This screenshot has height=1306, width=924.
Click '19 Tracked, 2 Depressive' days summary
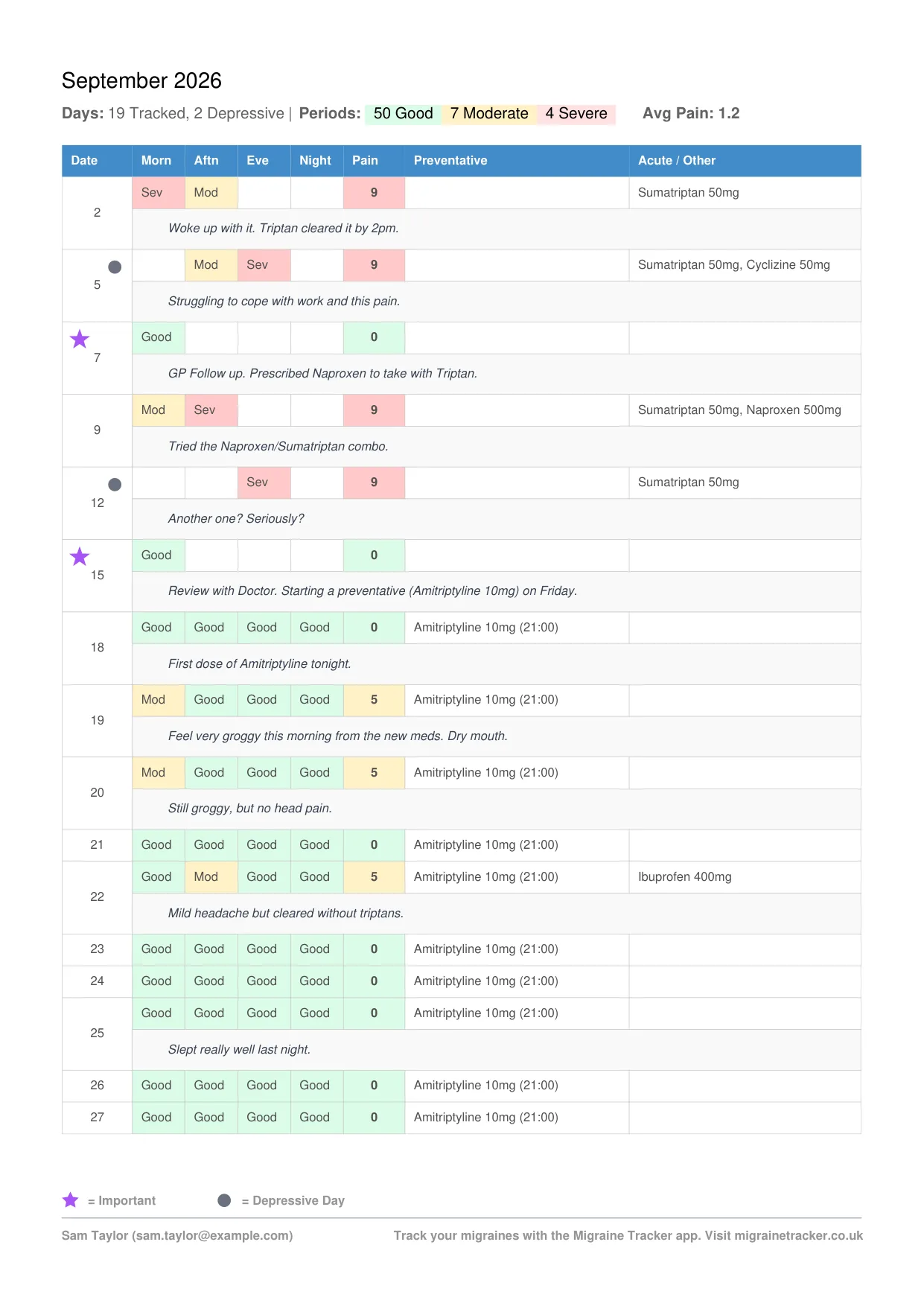click(196, 114)
